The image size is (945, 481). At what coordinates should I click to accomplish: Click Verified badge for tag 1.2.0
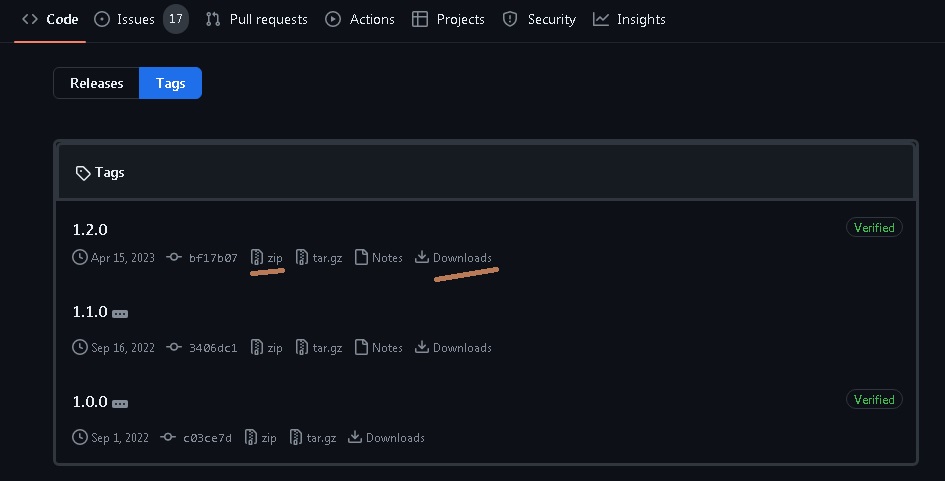[873, 228]
